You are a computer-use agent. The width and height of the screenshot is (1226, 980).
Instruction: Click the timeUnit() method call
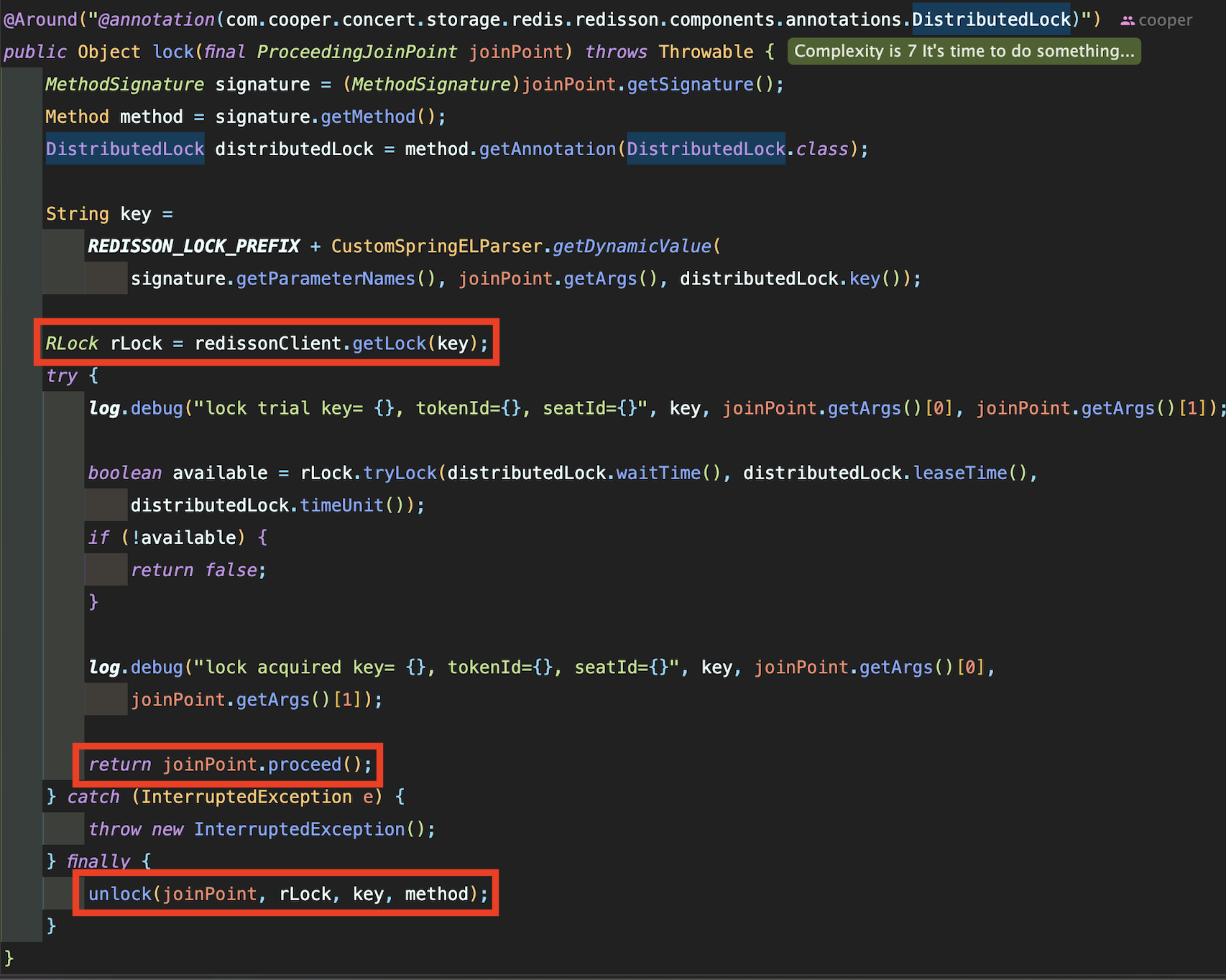pos(351,504)
